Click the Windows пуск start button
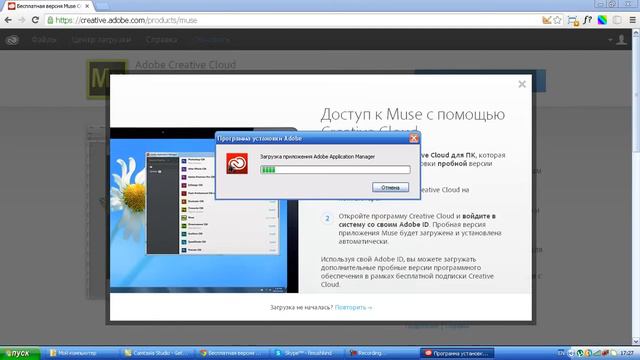 20,353
